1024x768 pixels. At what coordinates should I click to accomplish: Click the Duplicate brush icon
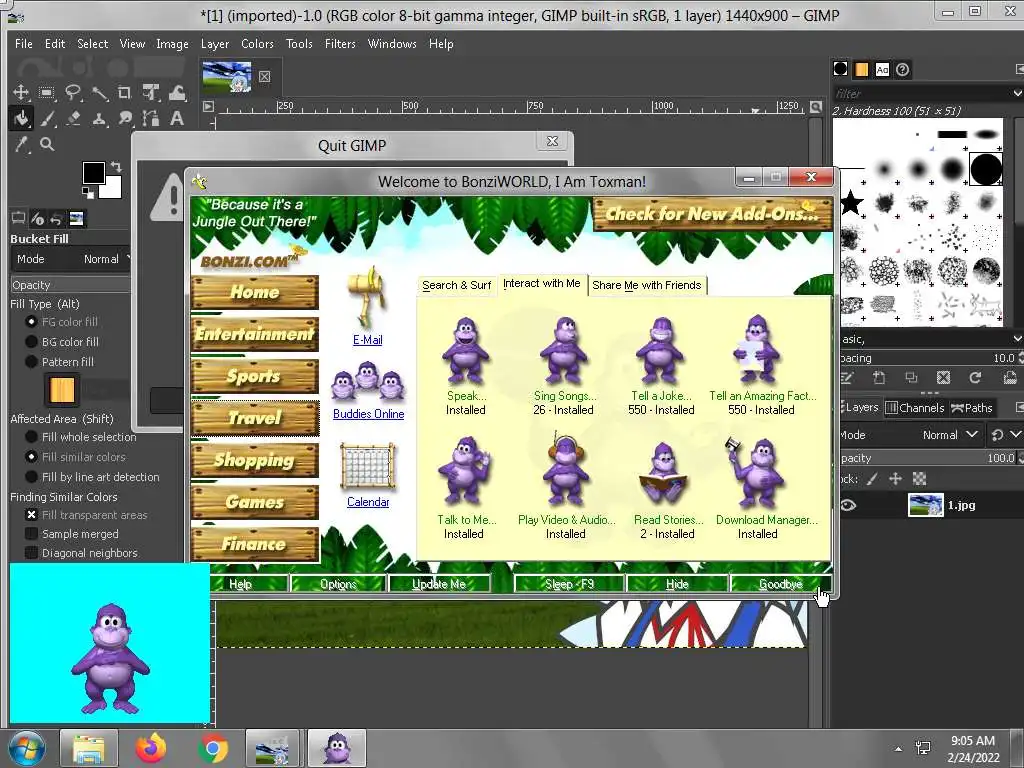click(911, 377)
